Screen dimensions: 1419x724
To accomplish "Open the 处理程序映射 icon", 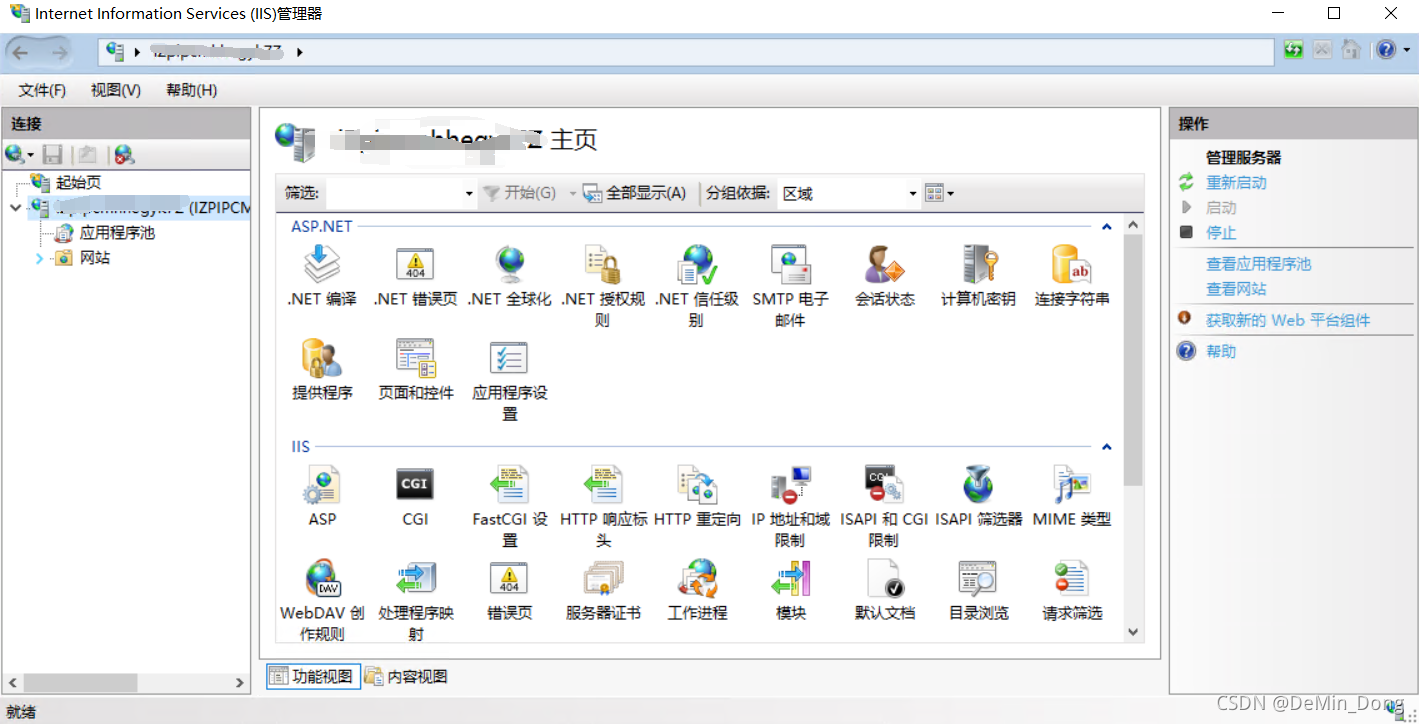I will 415,579.
